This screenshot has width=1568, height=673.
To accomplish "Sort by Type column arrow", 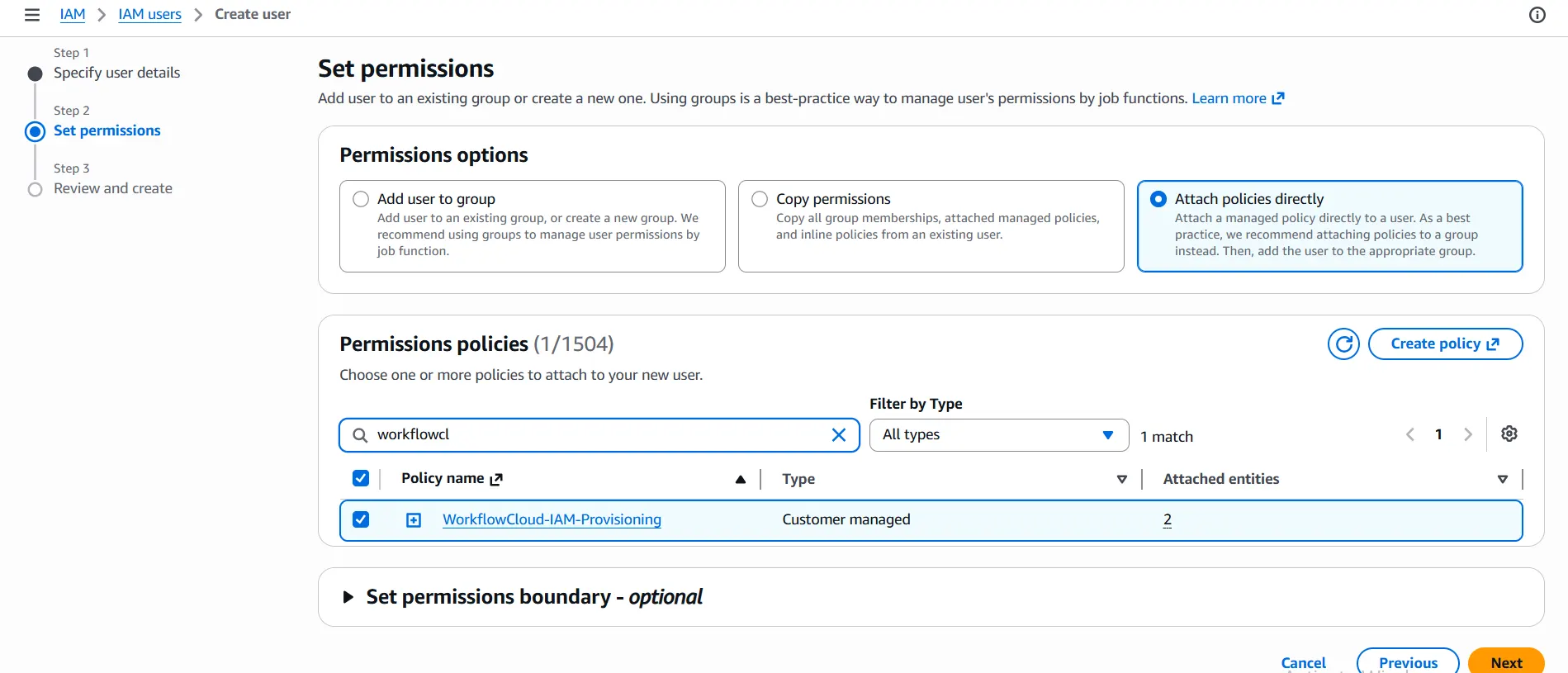I will coord(1122,479).
